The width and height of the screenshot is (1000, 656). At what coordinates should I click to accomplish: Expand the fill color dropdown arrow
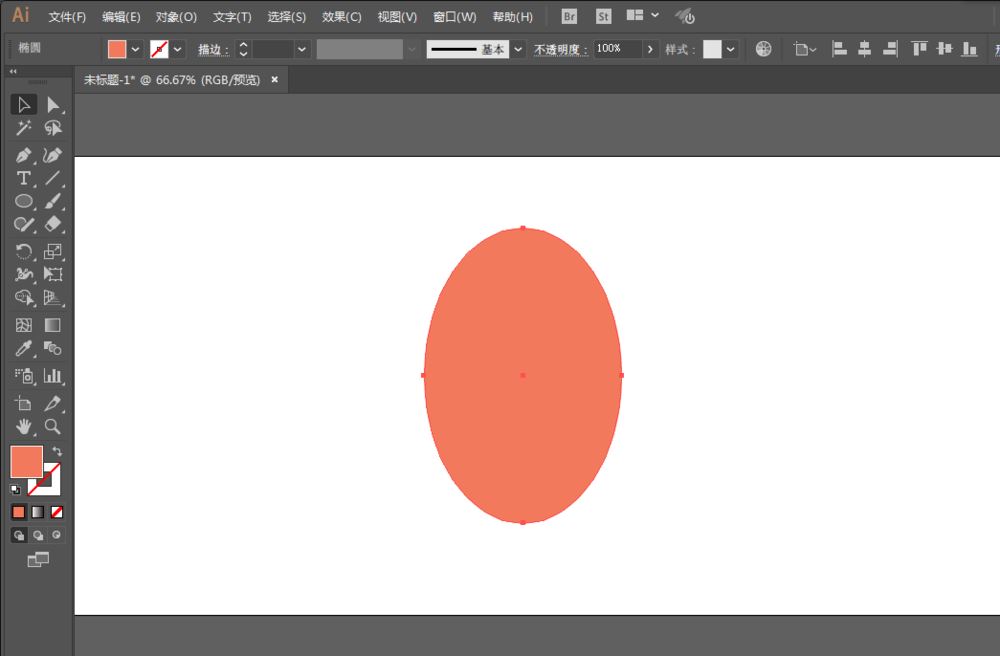coord(136,49)
